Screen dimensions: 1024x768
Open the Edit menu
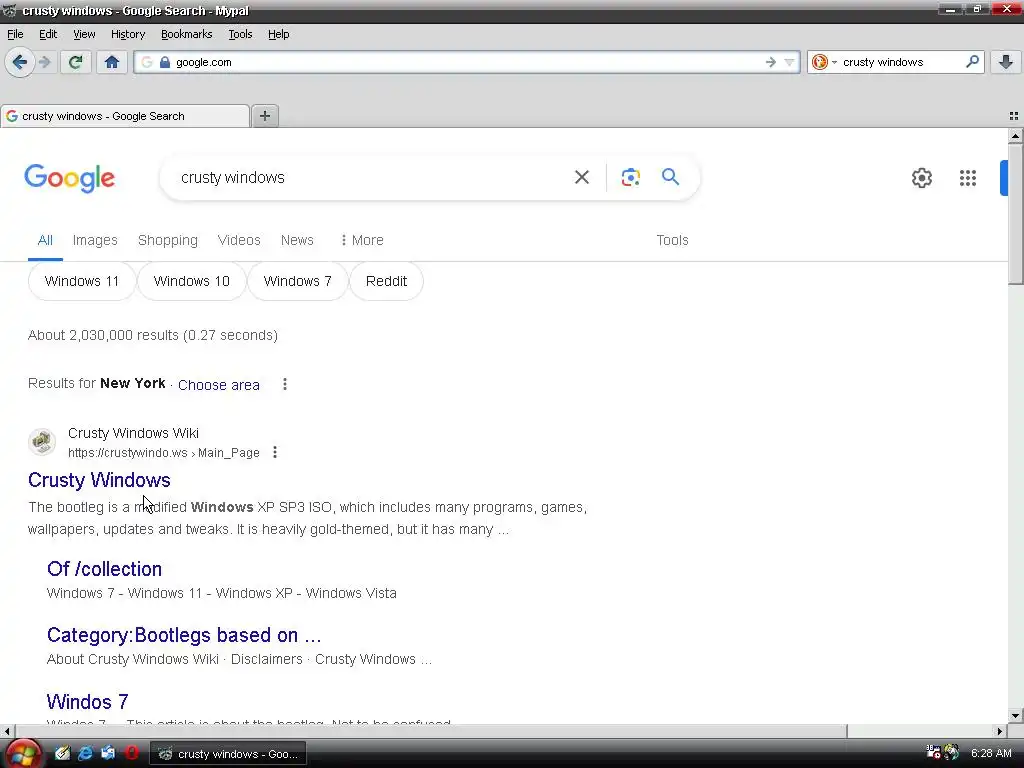coord(48,34)
